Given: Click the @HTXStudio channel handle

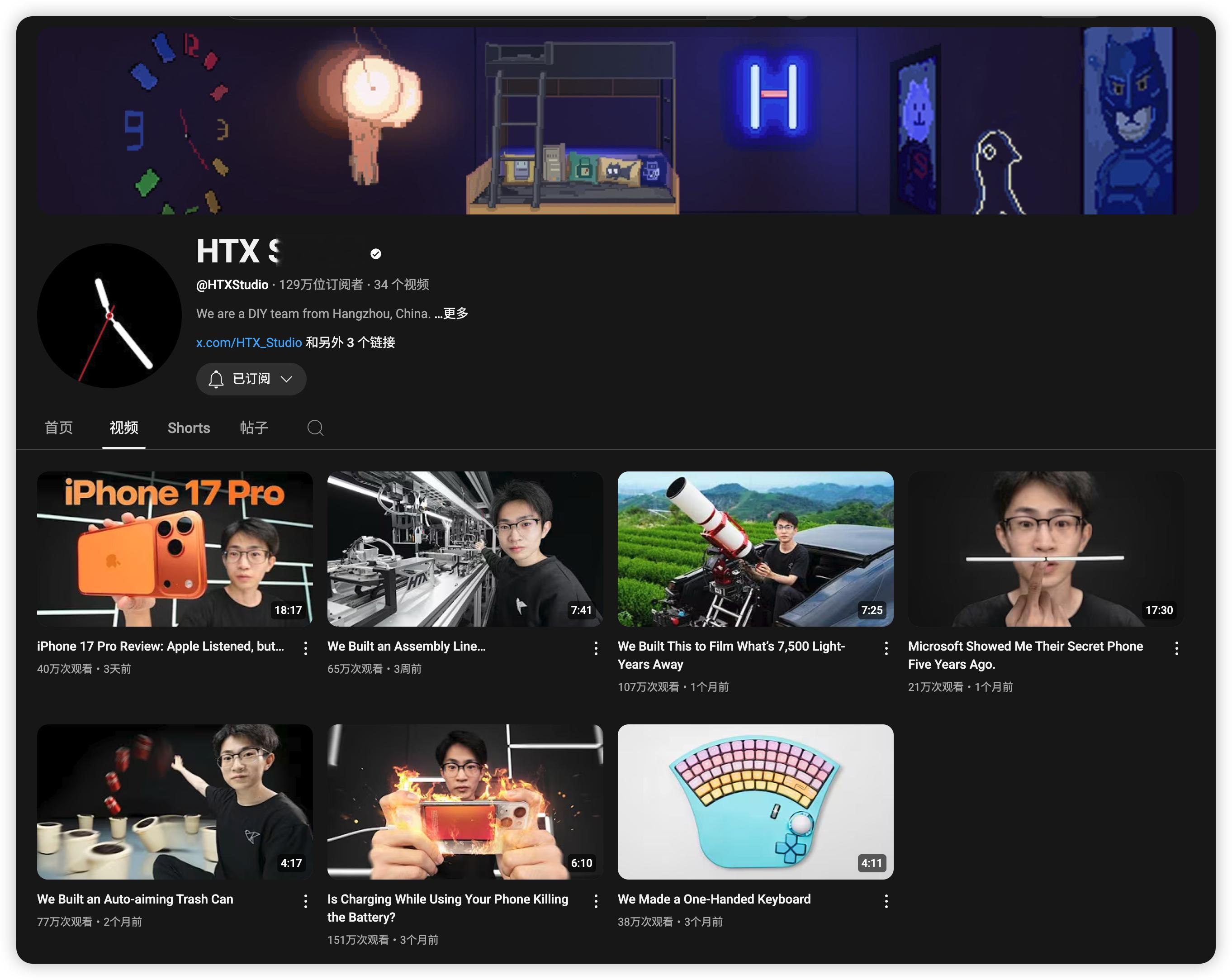Looking at the screenshot, I should coord(232,285).
